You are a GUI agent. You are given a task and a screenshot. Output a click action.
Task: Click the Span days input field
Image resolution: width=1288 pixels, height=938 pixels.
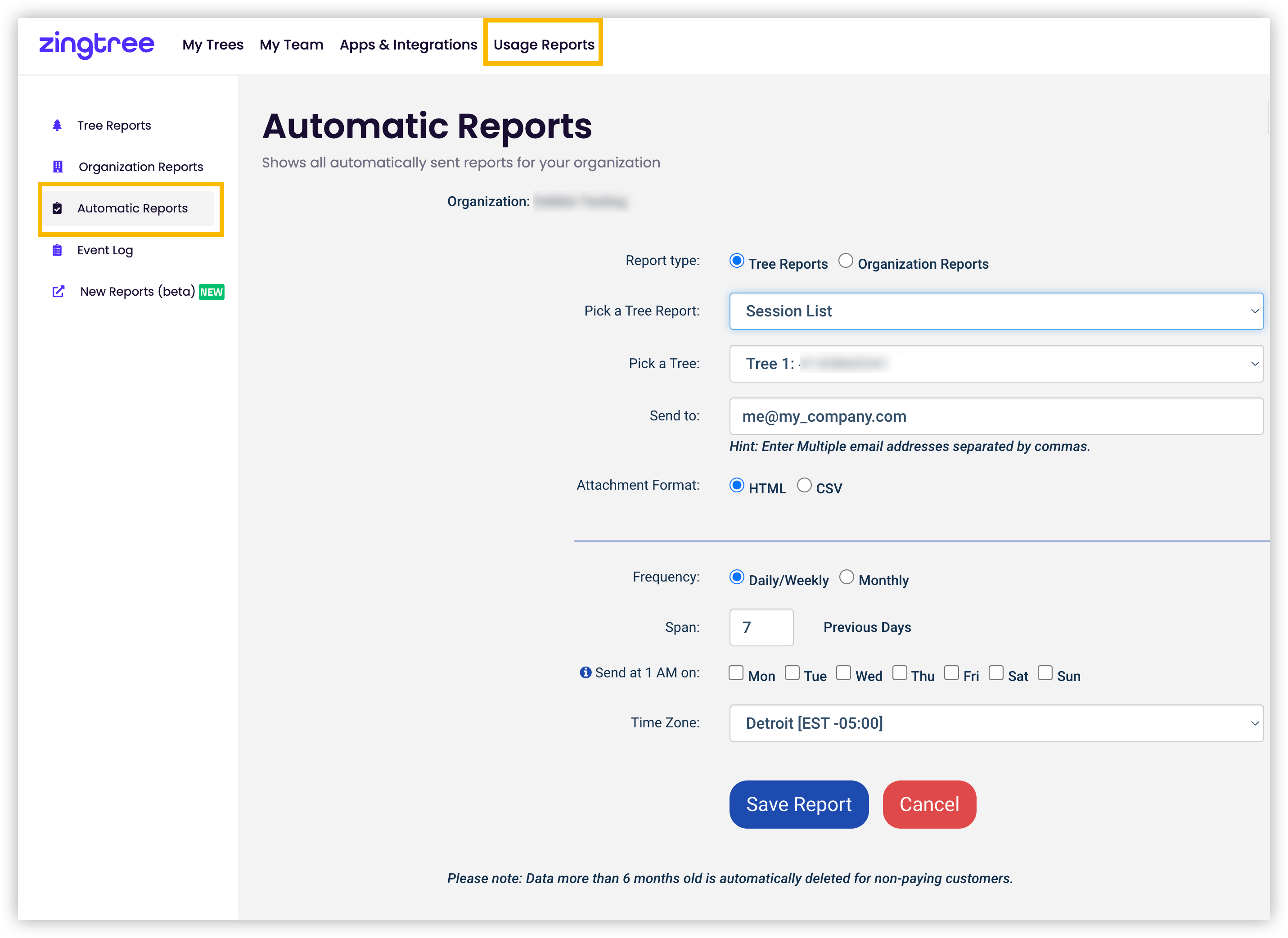pyautogui.click(x=761, y=628)
